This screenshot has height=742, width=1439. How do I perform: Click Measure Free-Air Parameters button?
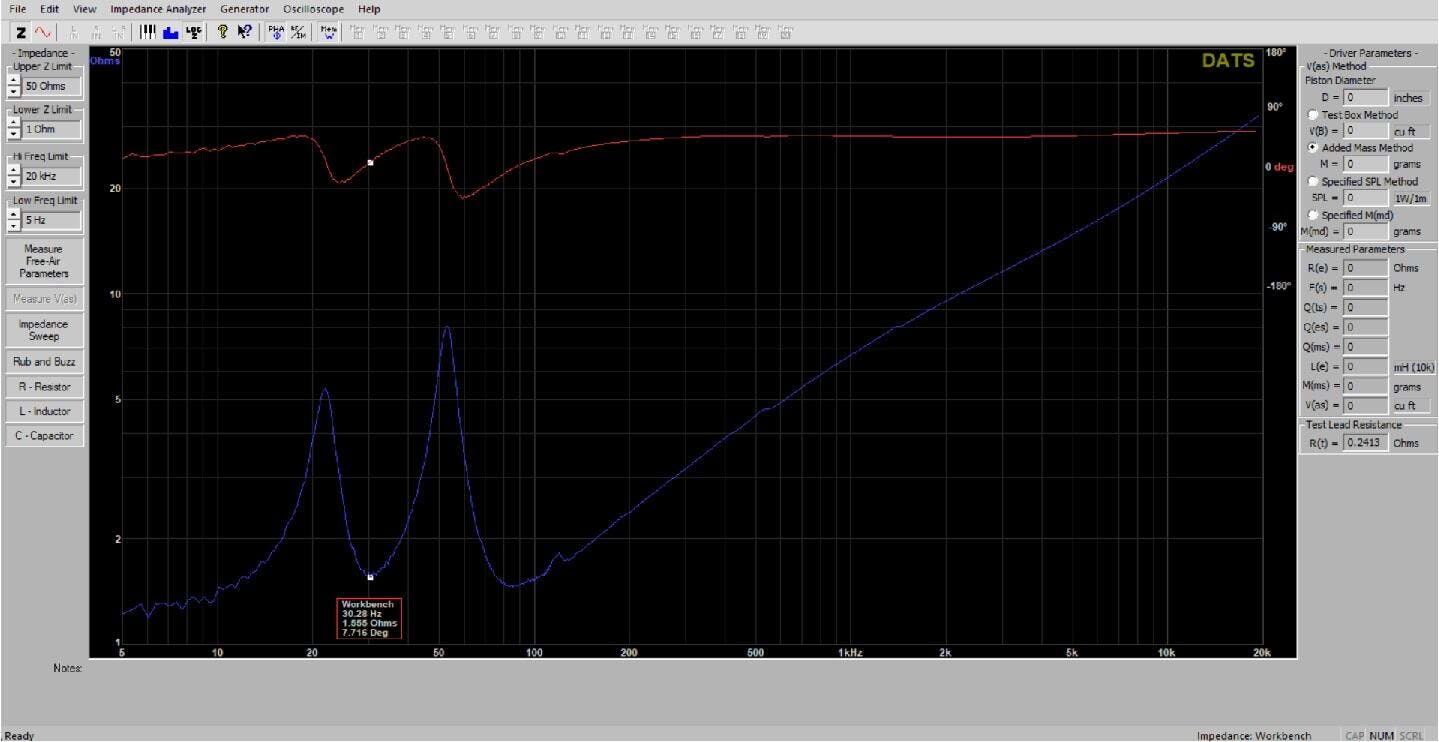(43, 261)
